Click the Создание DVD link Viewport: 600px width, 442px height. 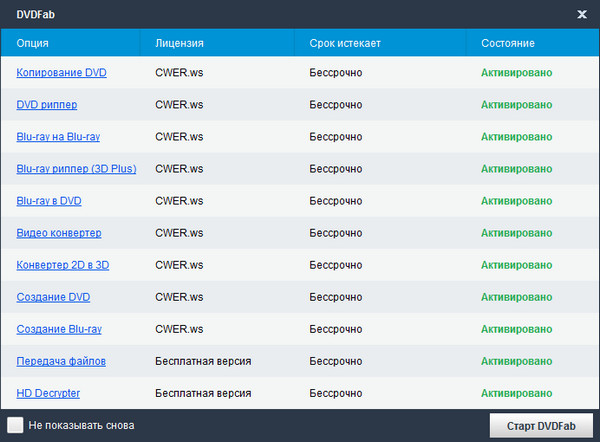pyautogui.click(x=54, y=297)
